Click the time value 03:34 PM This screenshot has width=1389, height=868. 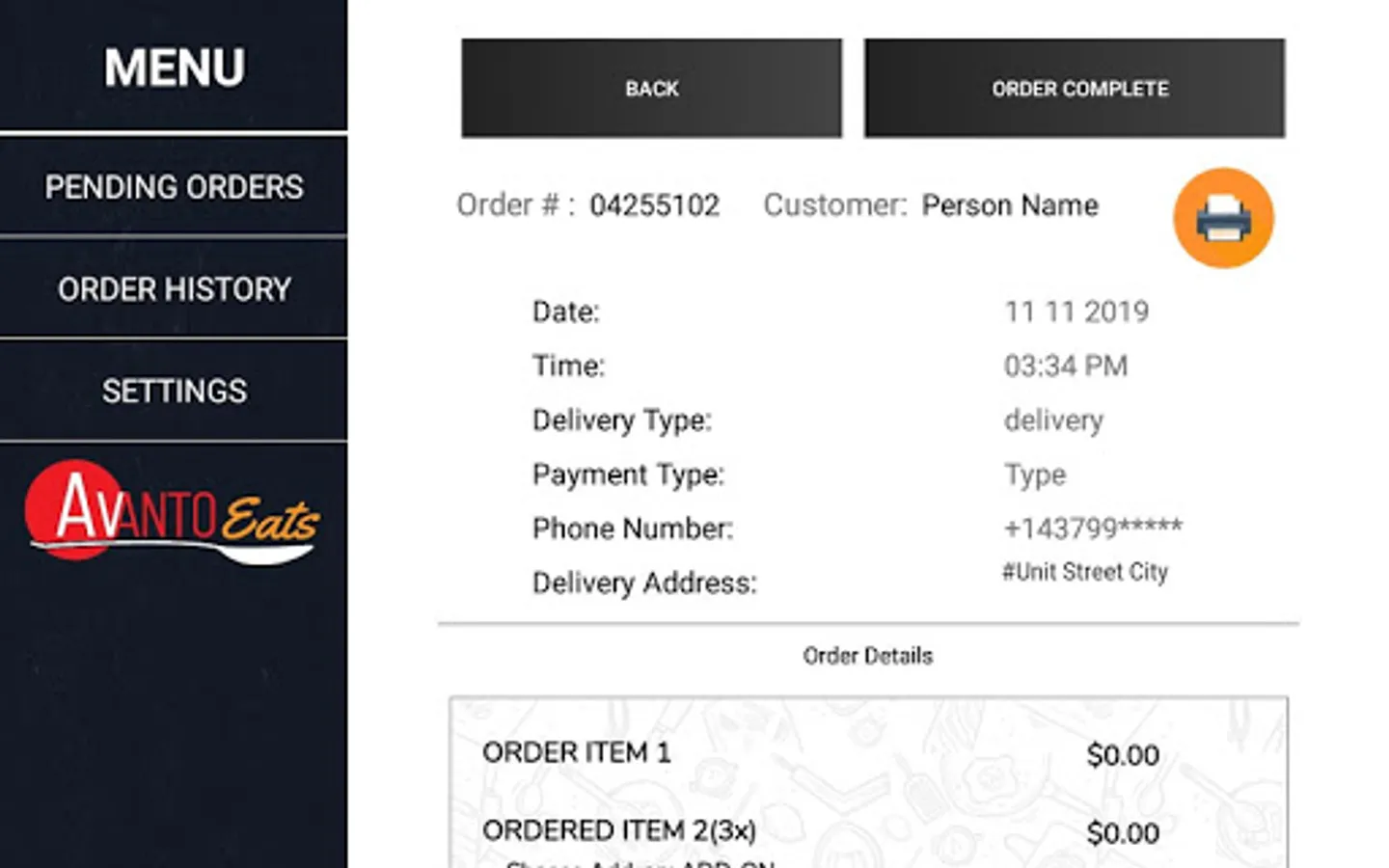click(x=1065, y=366)
